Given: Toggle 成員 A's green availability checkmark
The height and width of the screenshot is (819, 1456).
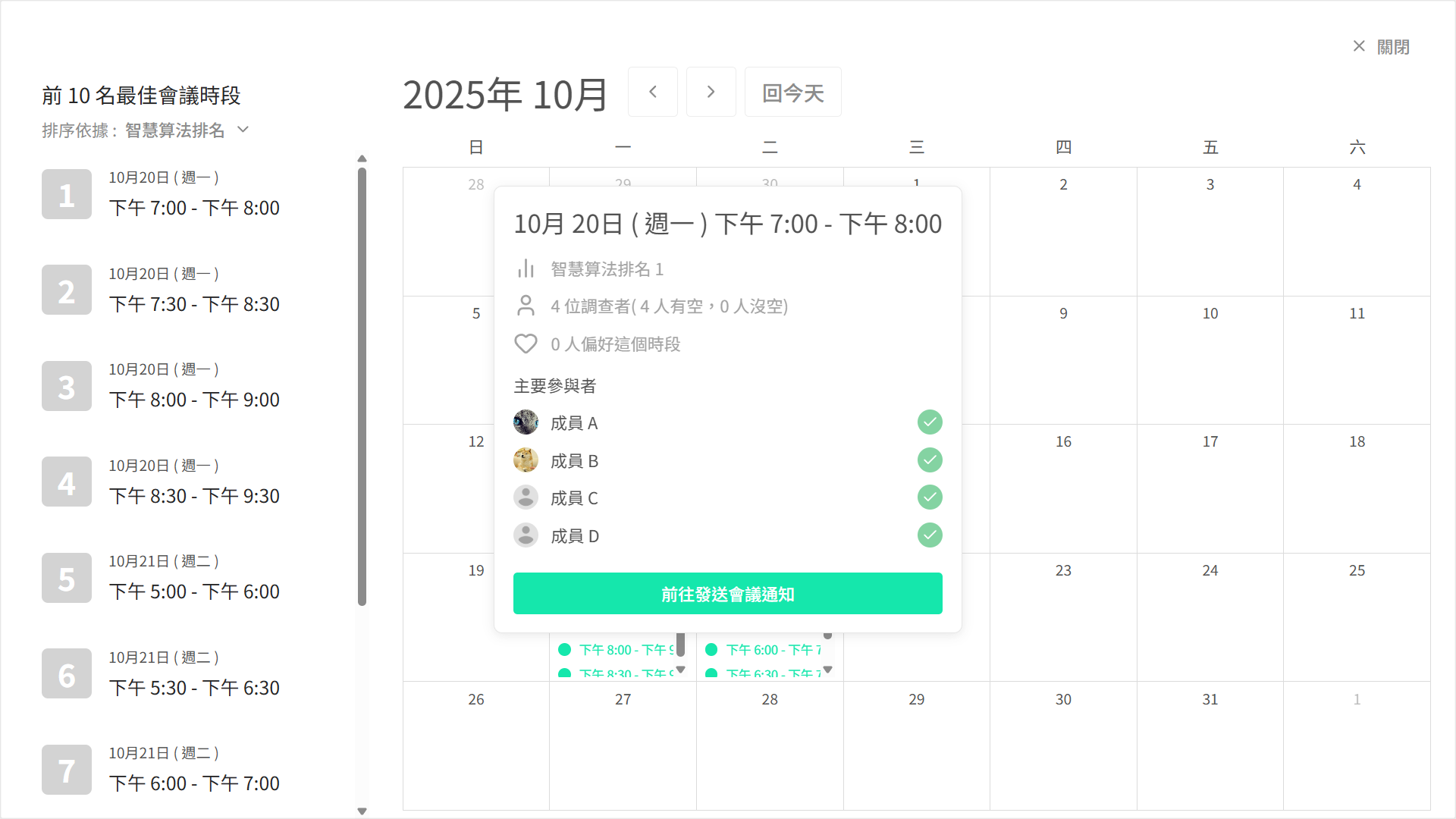Looking at the screenshot, I should point(929,422).
